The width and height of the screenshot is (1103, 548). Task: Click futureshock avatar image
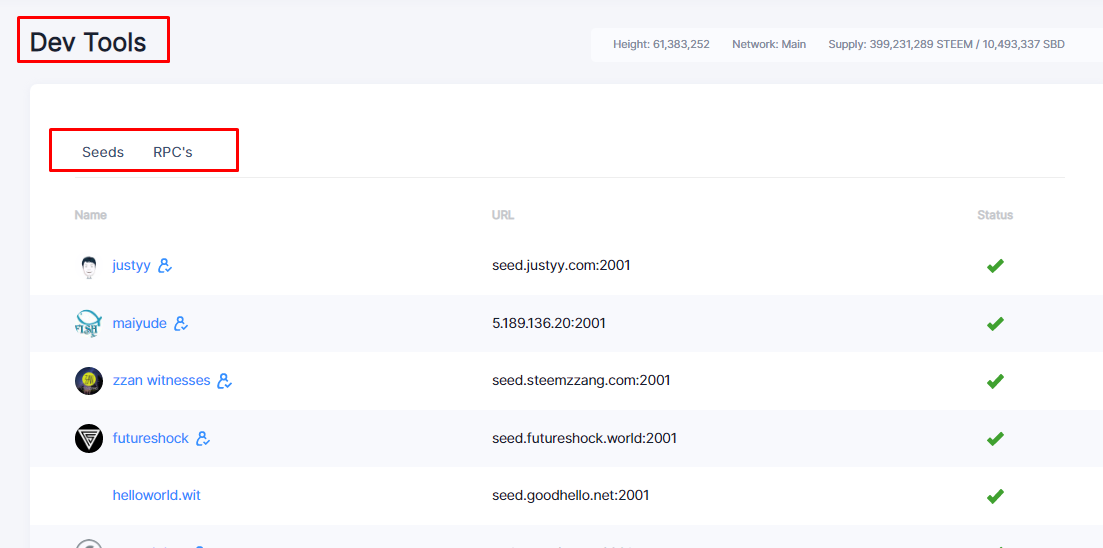point(89,438)
